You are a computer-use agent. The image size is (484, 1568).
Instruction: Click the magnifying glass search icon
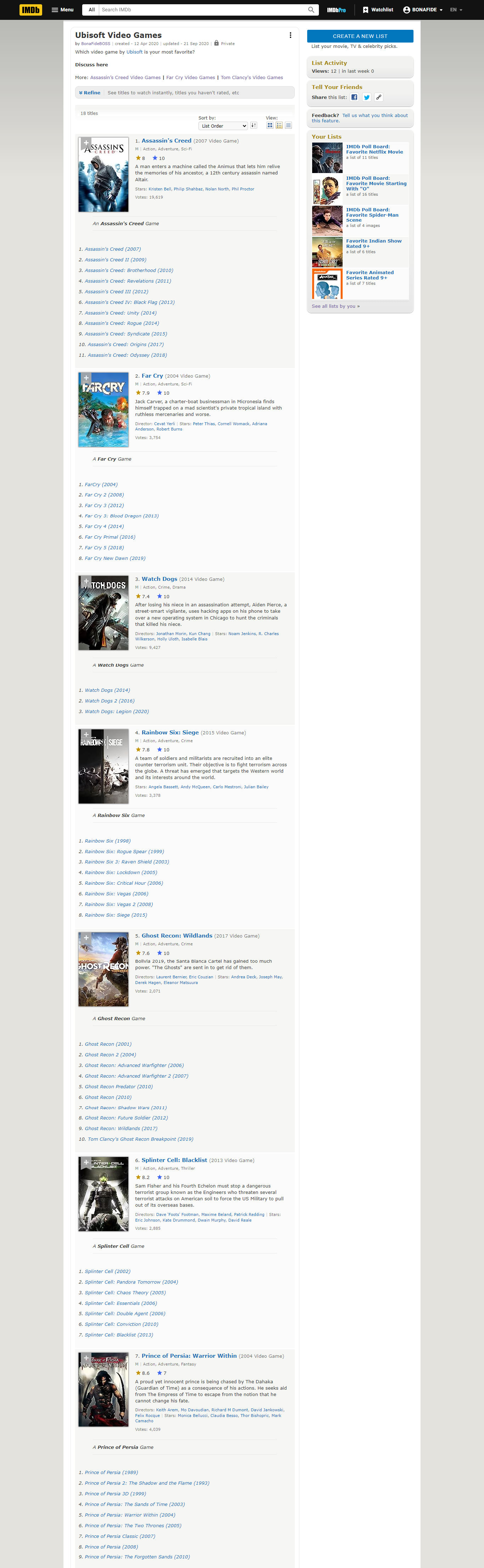311,10
